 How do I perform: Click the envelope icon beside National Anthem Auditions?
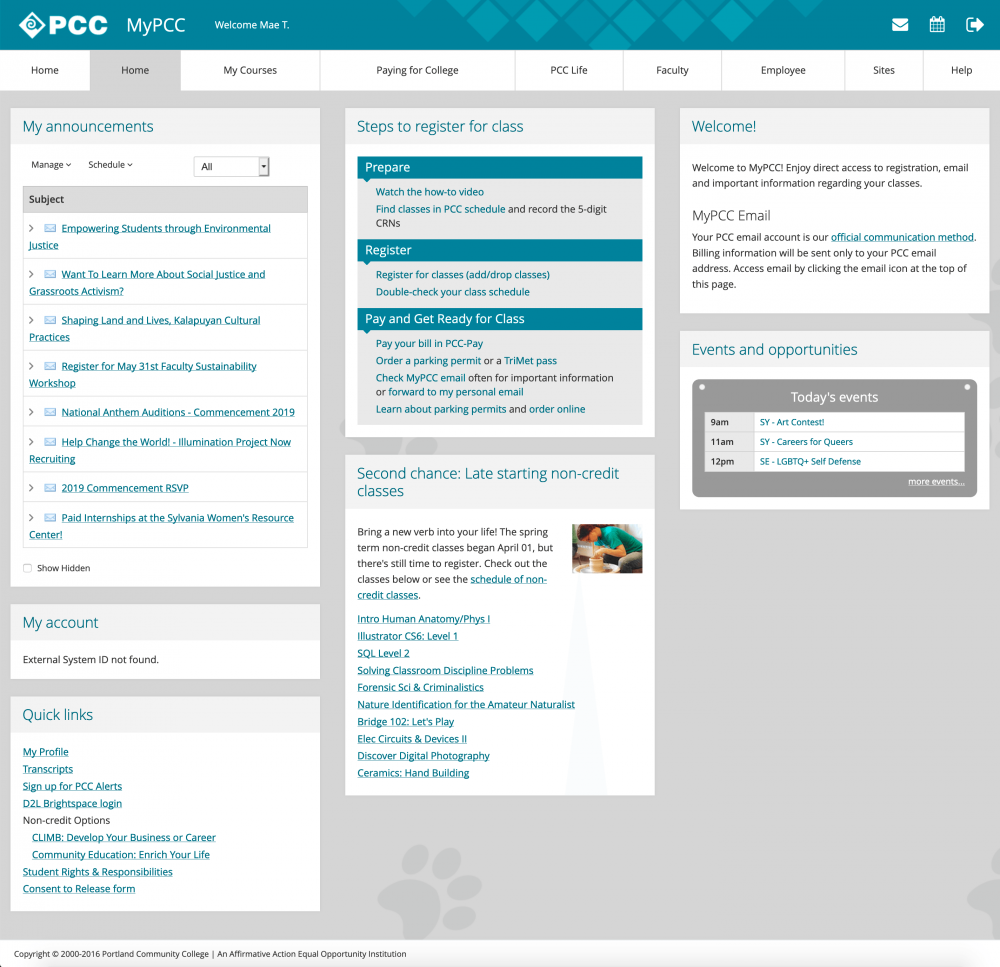pyautogui.click(x=50, y=412)
